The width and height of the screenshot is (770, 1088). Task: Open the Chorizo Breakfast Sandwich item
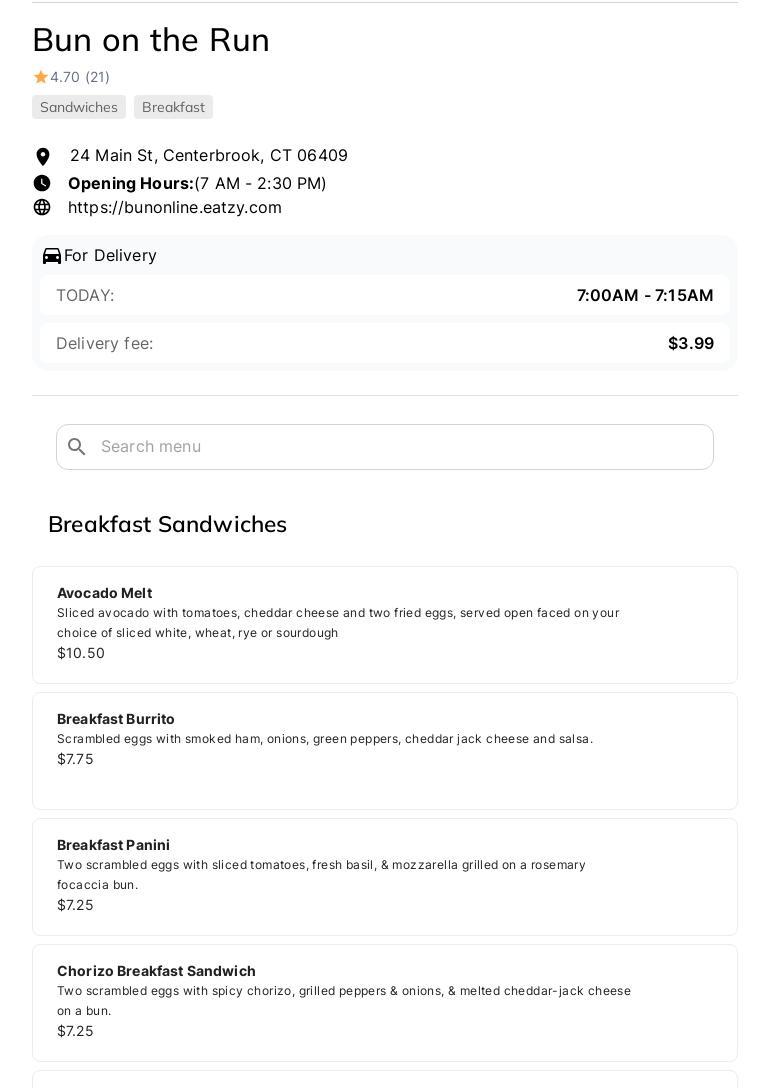coord(385,1002)
